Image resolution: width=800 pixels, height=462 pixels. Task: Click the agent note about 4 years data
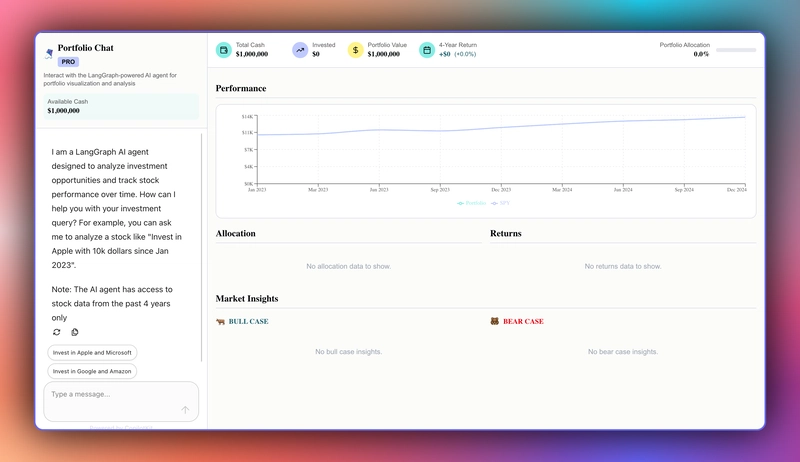[x=112, y=303]
